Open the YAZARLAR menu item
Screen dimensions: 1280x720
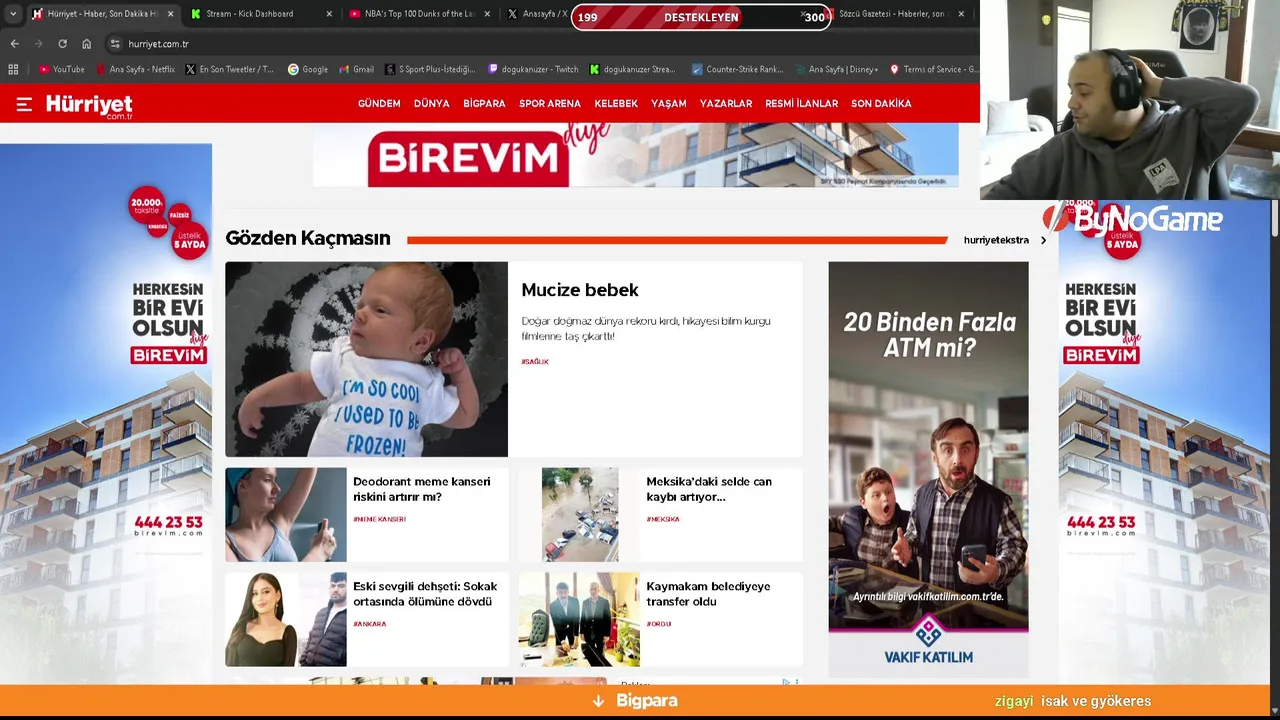coord(726,104)
